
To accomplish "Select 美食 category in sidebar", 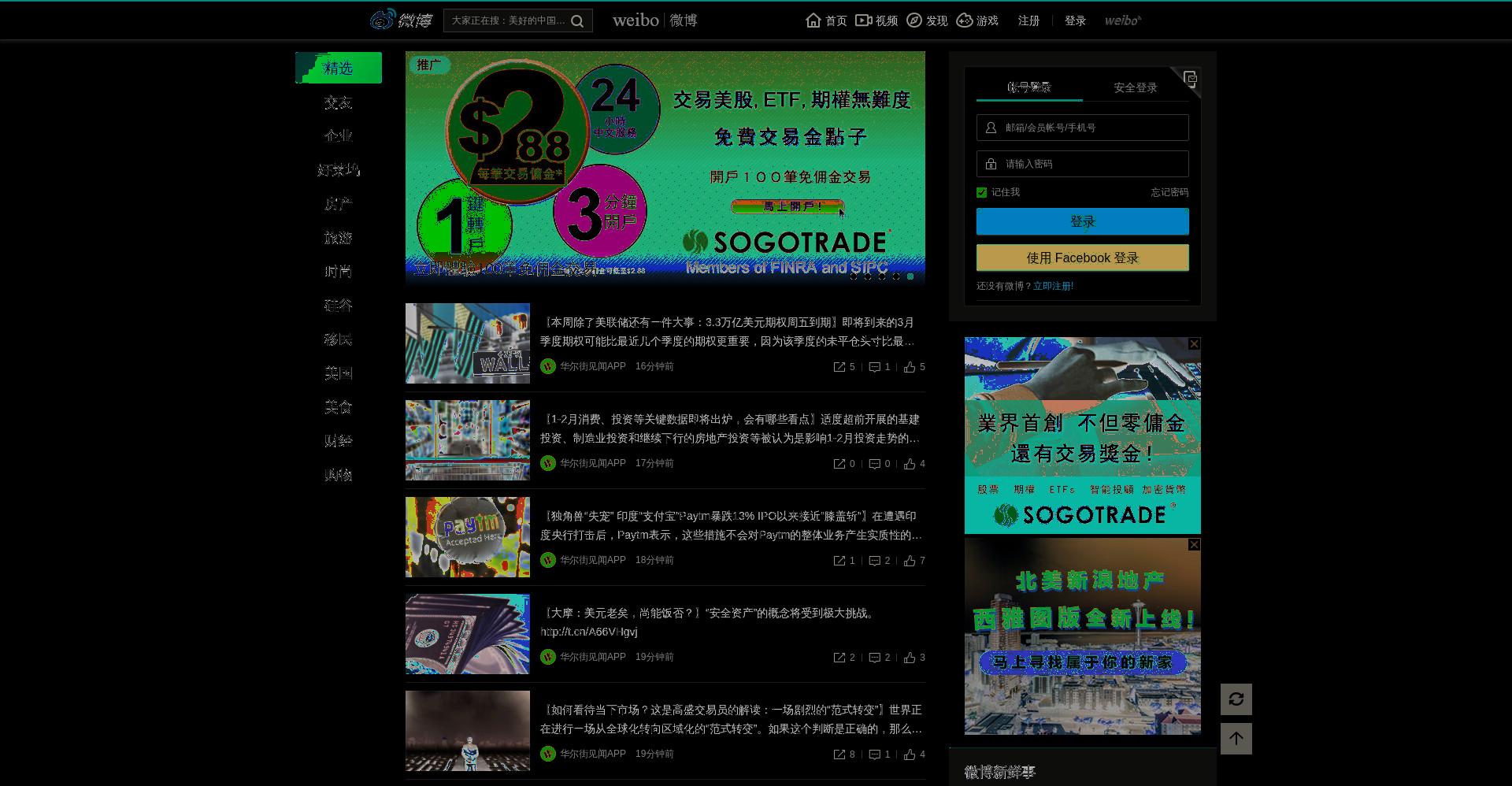I will point(339,407).
